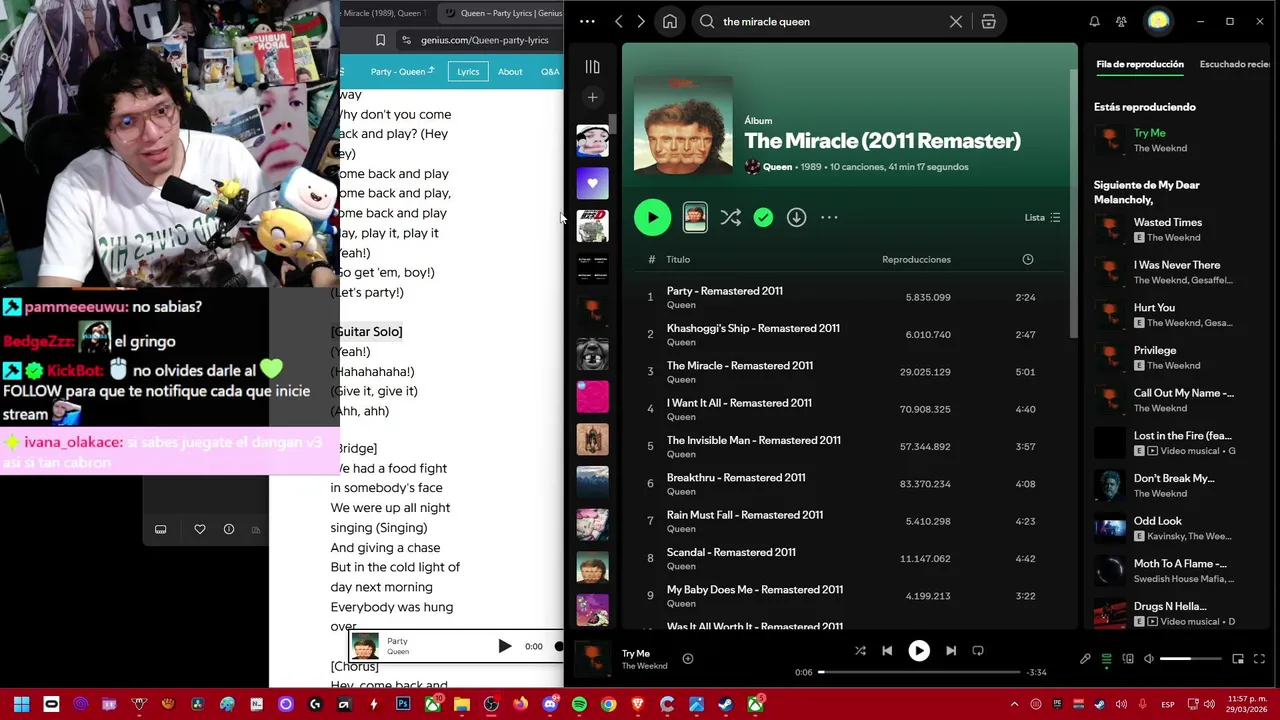The image size is (1280, 720).
Task: Open the Q&A tab on Genius page
Action: (x=550, y=71)
